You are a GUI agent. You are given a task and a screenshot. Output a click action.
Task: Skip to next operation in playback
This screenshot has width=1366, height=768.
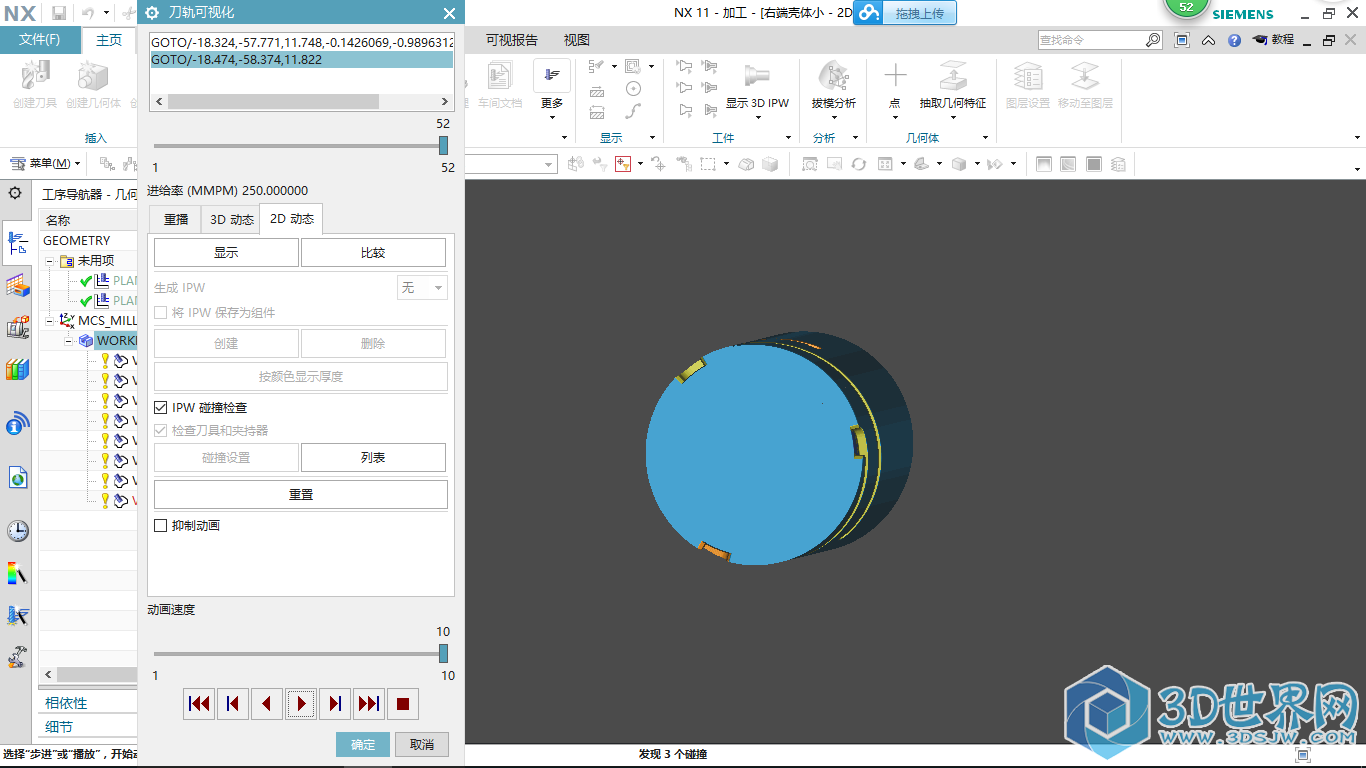click(x=369, y=704)
